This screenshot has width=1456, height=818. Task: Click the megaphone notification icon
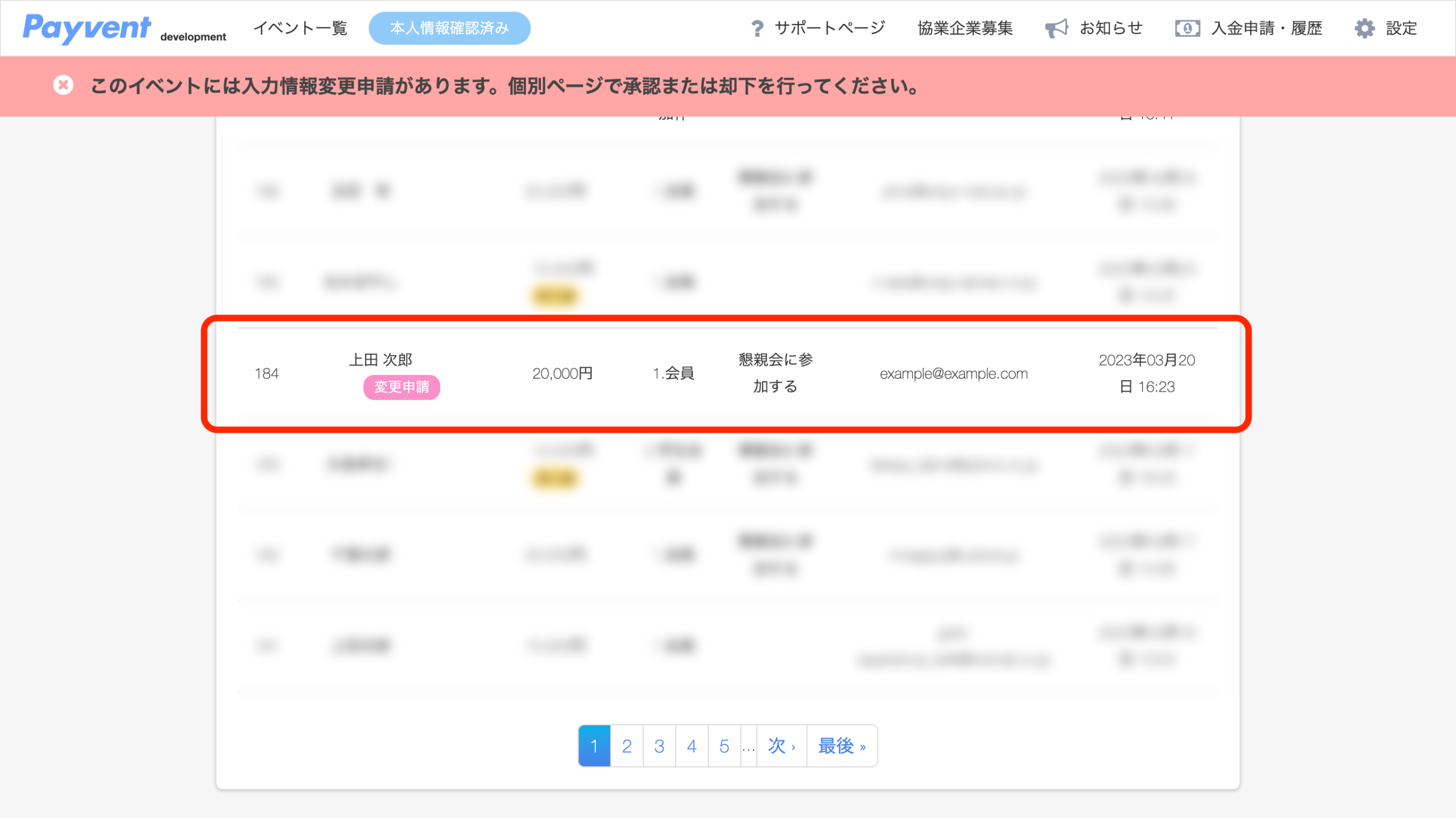pos(1057,28)
